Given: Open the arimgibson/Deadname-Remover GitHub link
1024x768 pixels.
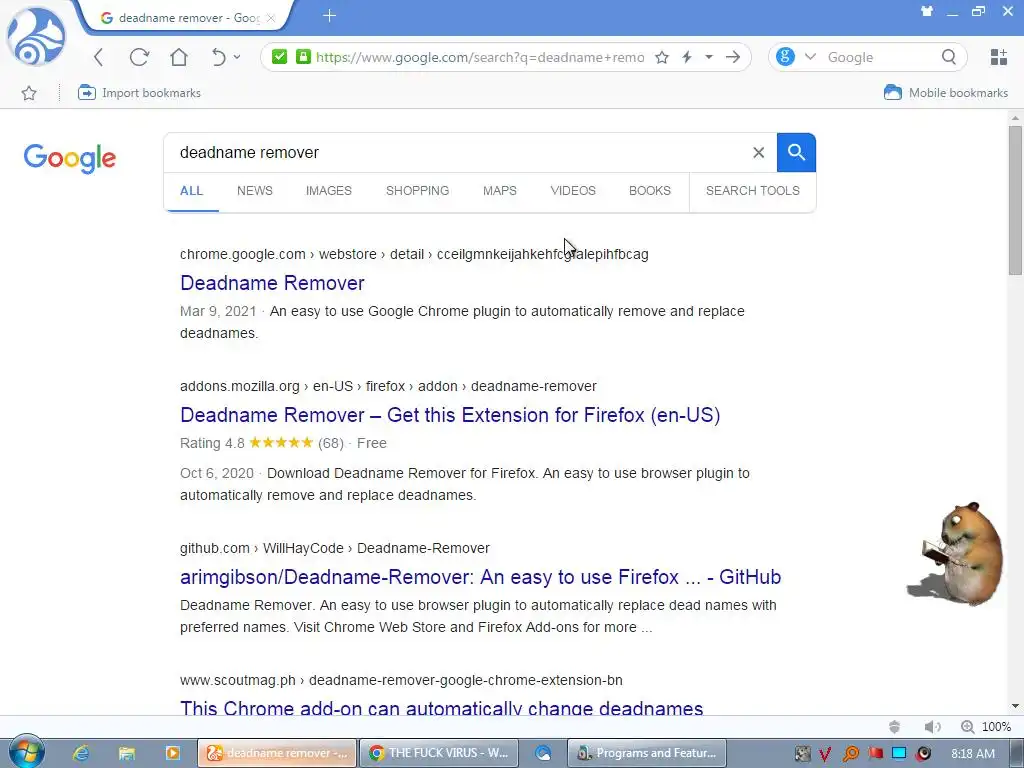Looking at the screenshot, I should click(481, 577).
